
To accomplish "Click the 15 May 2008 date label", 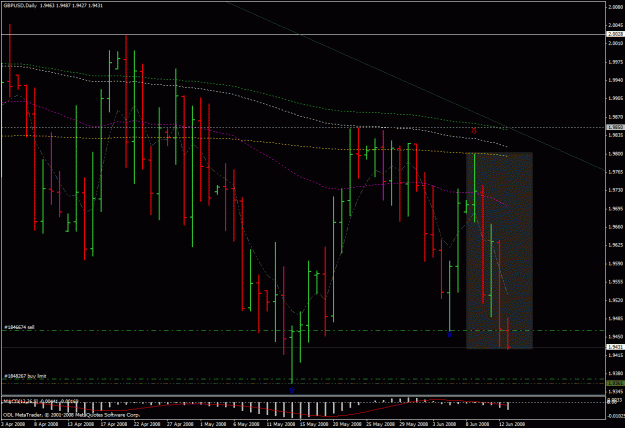I will [x=314, y=424].
